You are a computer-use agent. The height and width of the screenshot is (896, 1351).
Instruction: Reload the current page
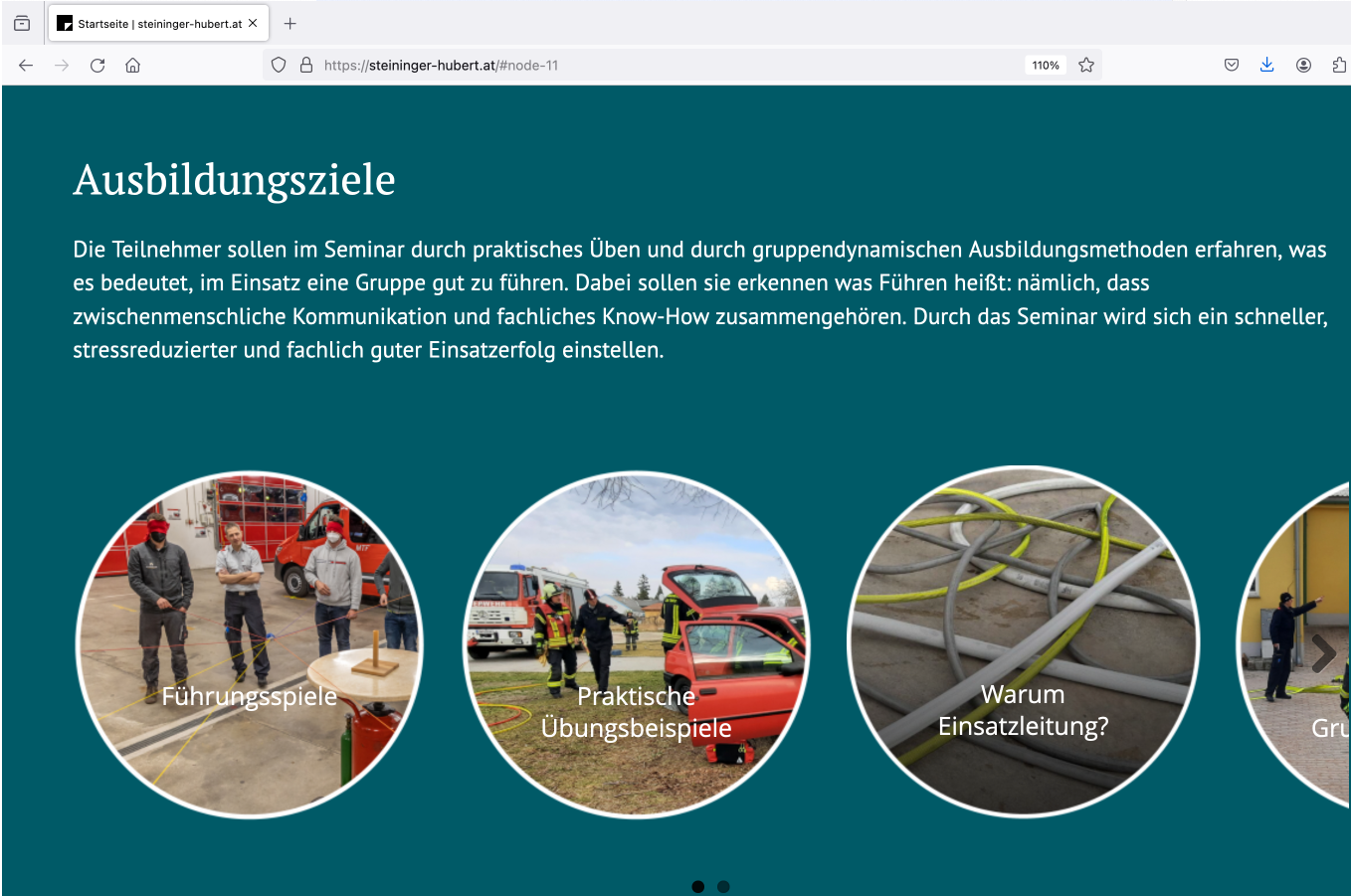click(97, 66)
